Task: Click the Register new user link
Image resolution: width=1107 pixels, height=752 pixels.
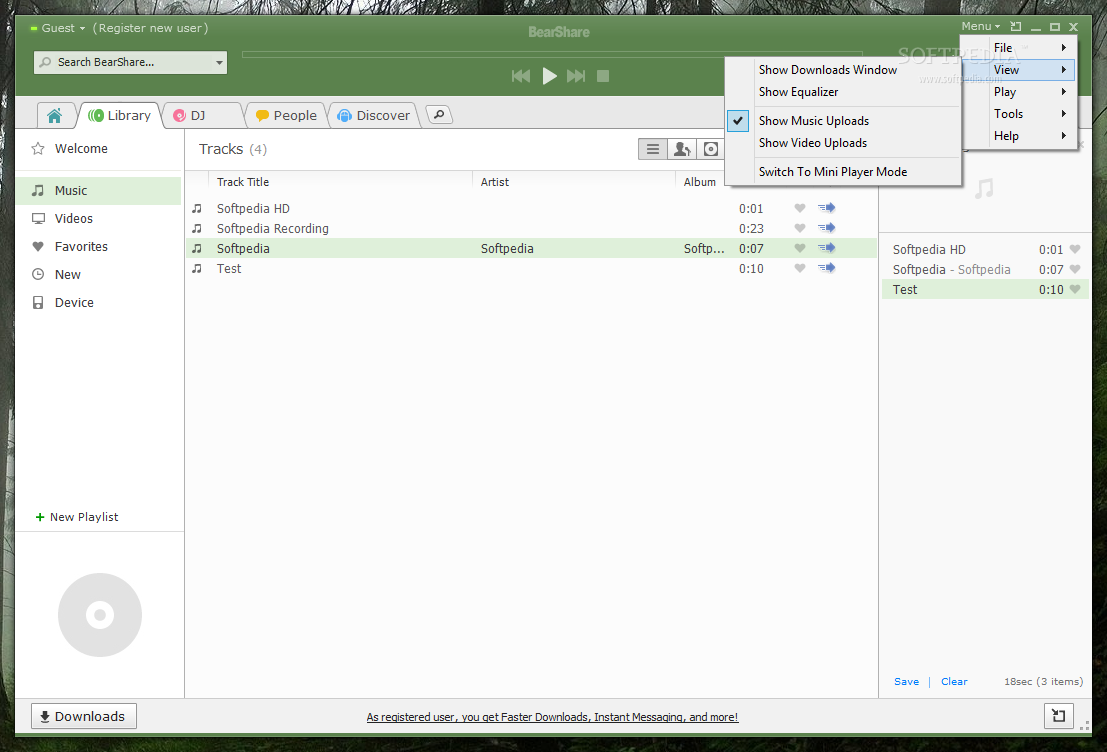Action: tap(150, 28)
